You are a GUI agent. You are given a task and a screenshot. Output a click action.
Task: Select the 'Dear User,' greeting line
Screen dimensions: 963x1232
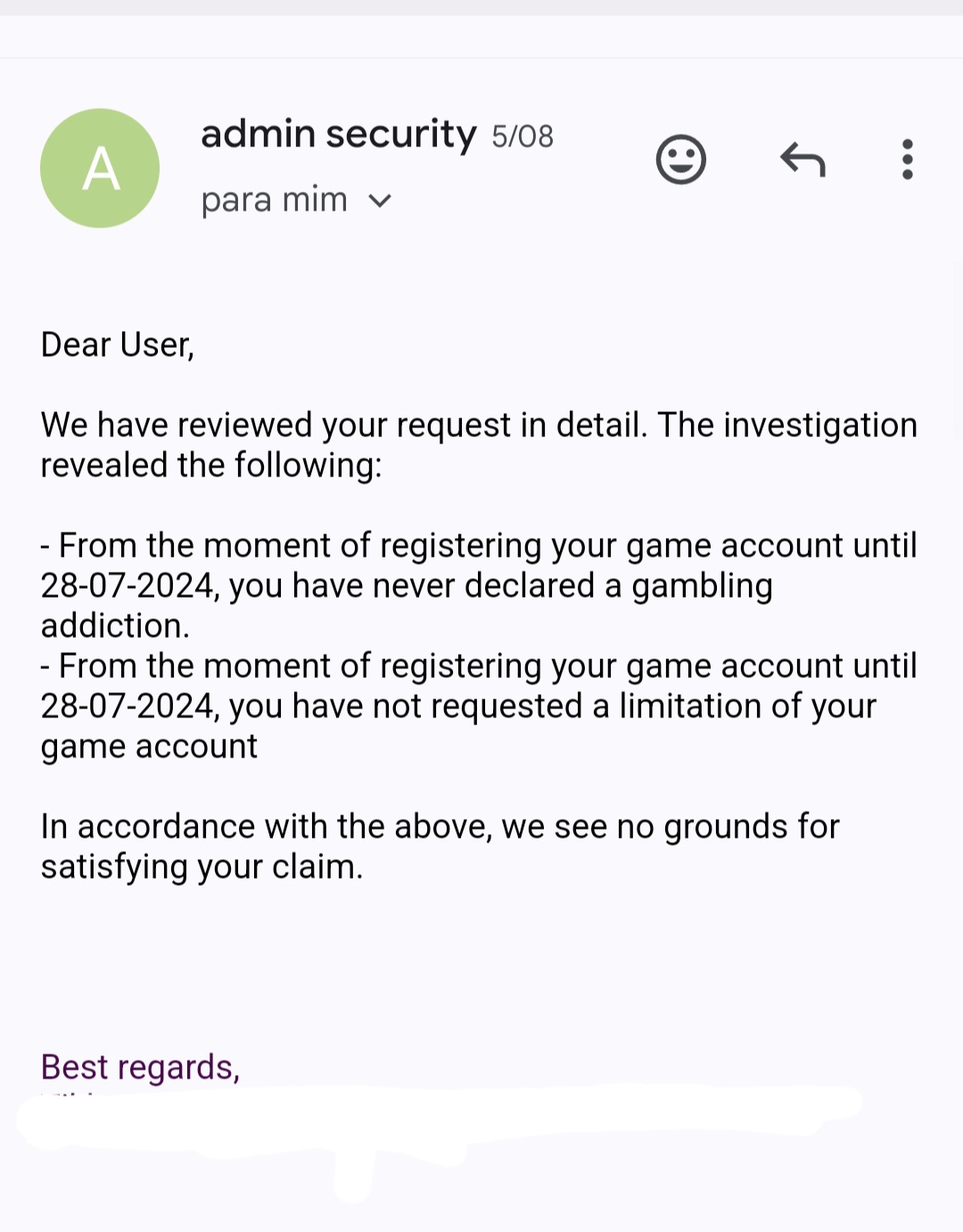coord(118,344)
